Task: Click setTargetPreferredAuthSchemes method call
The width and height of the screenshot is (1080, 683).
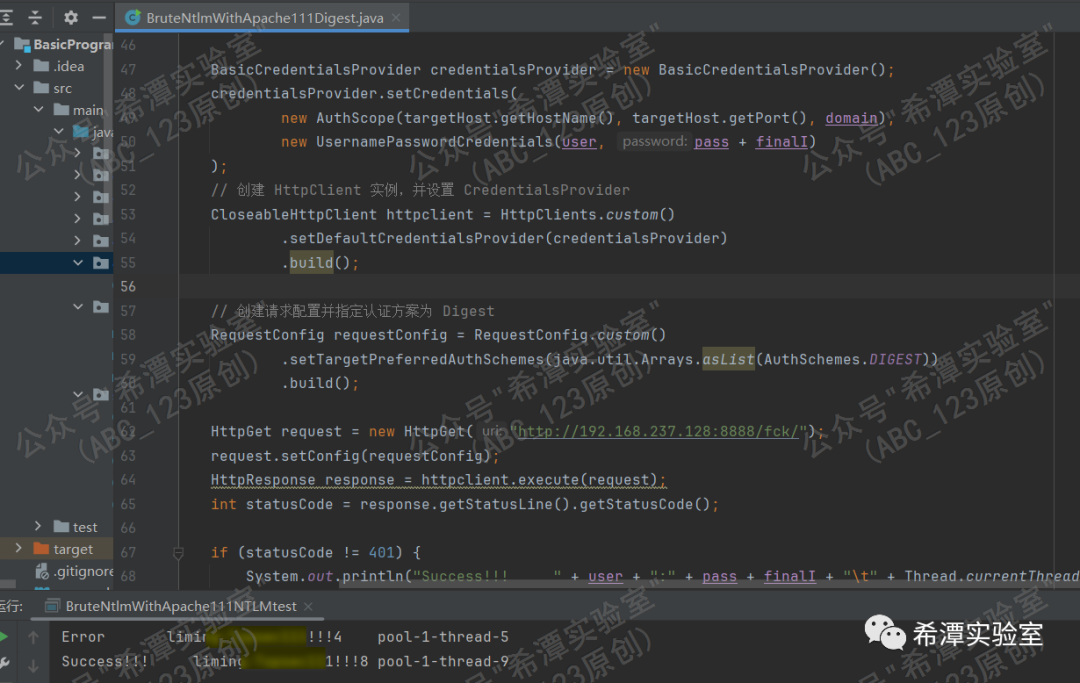Action: 416,359
